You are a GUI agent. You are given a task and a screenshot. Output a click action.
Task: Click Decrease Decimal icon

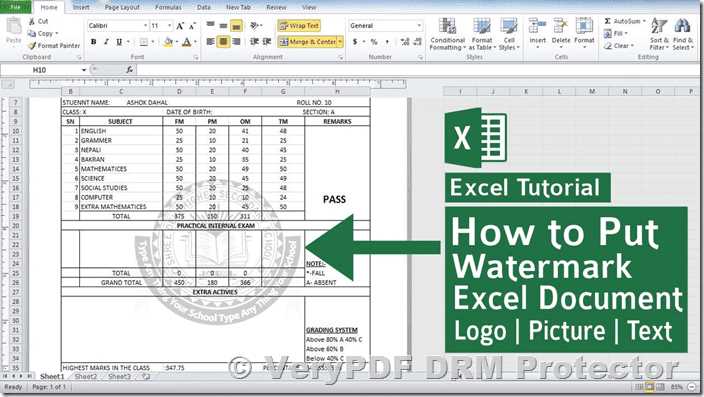[x=417, y=42]
